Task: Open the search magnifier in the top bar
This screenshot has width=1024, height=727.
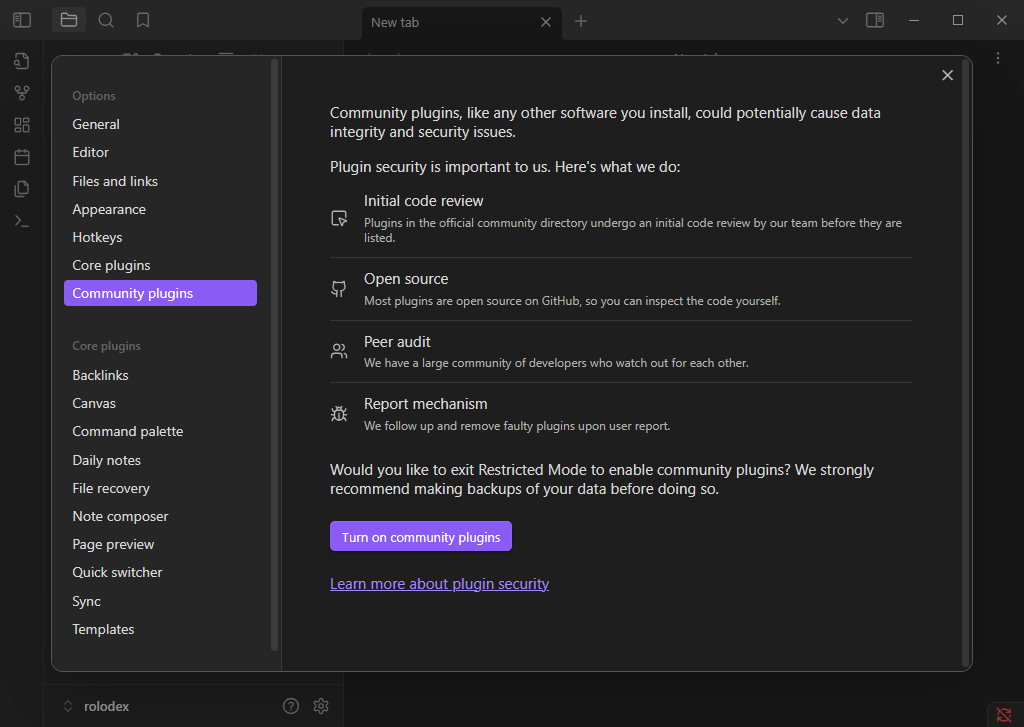Action: (x=106, y=20)
